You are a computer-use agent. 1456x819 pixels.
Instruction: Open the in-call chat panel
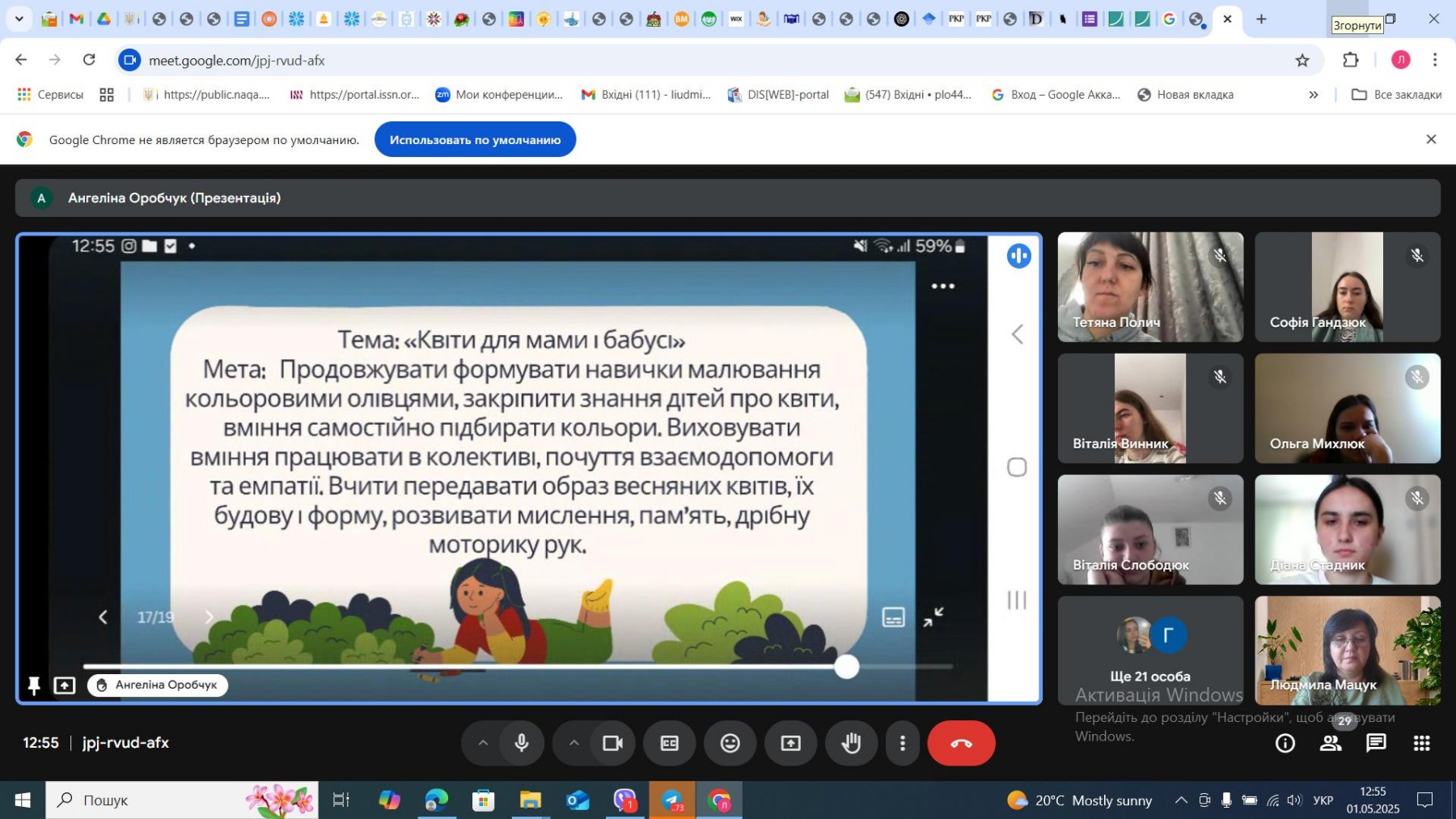point(1376,743)
